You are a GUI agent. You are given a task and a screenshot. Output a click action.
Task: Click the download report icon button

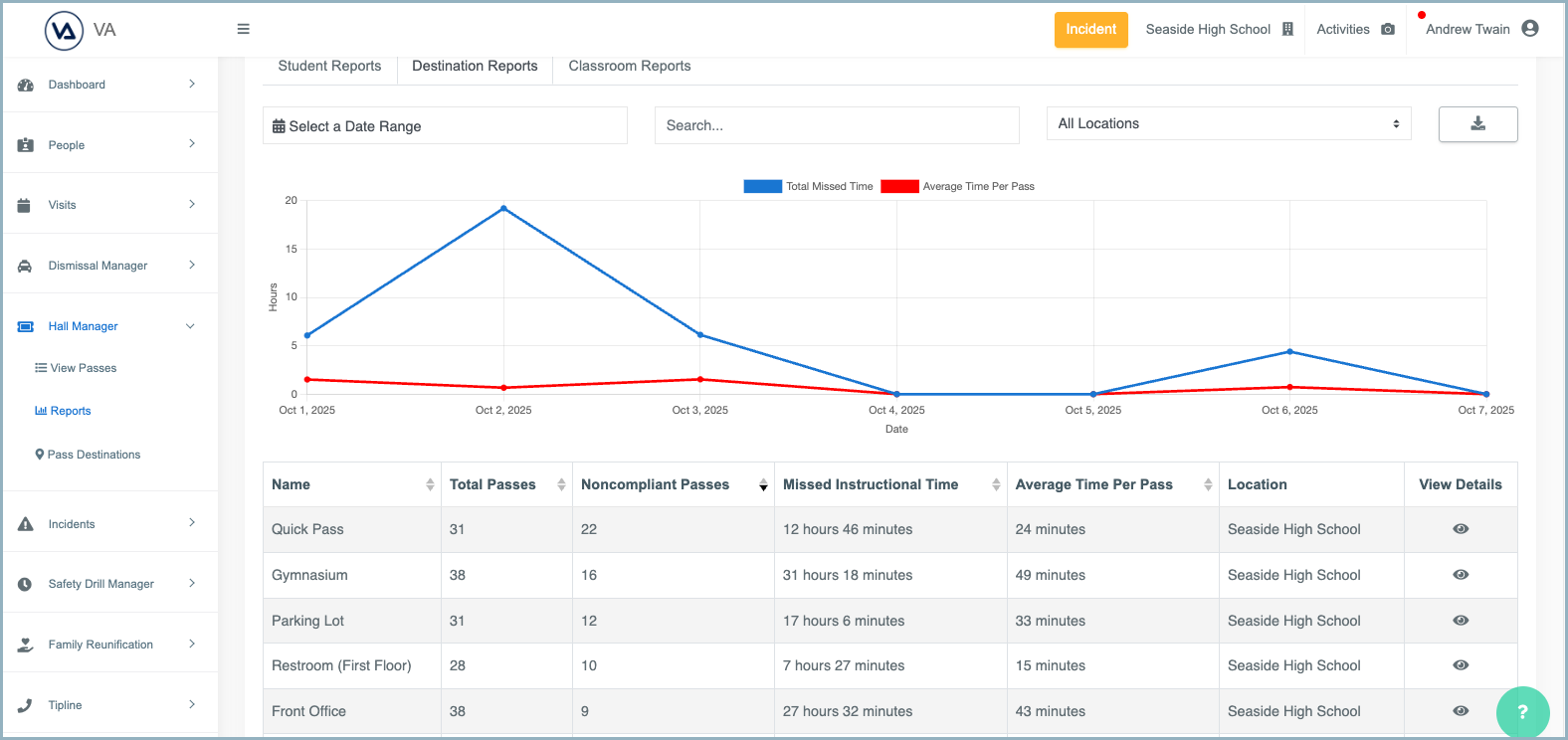coord(1477,124)
